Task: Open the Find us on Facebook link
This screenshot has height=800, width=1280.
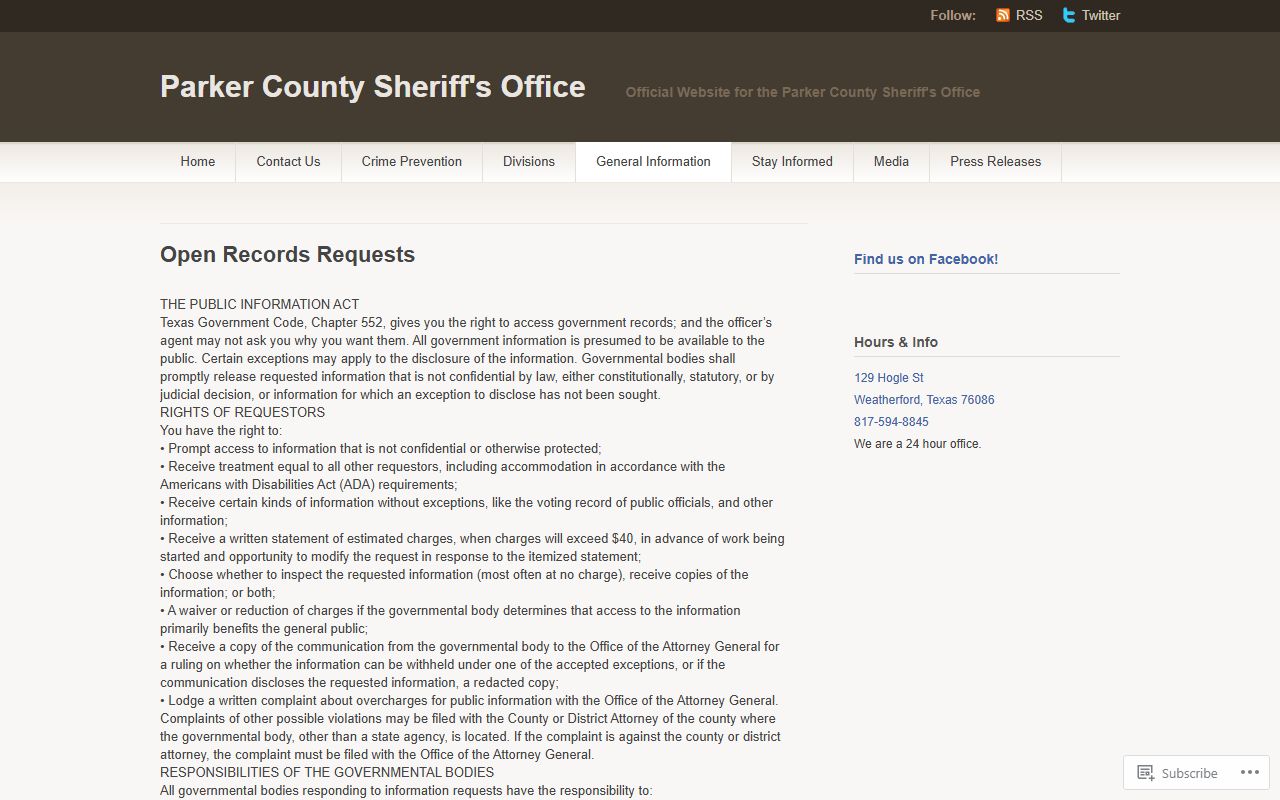Action: tap(926, 259)
